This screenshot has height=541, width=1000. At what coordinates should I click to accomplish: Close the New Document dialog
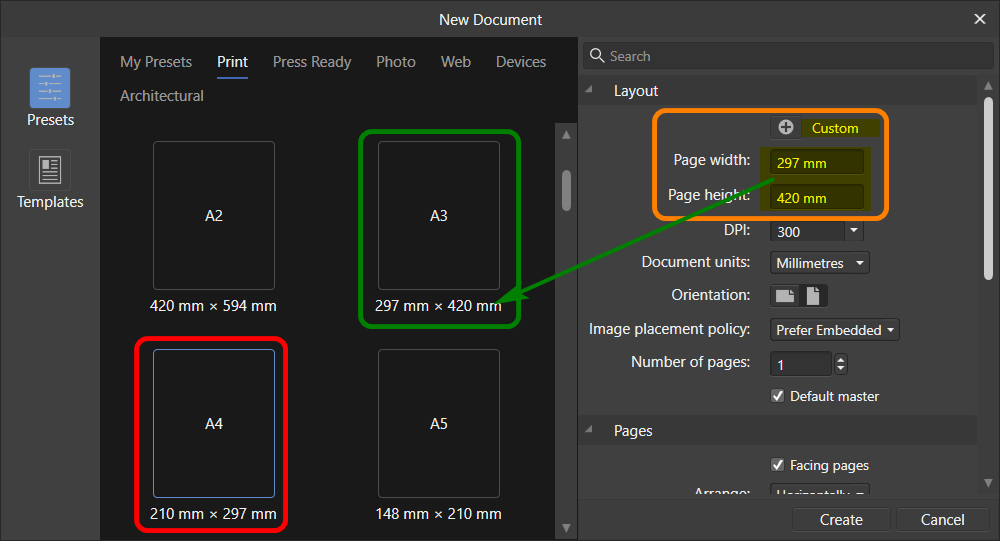tap(979, 19)
